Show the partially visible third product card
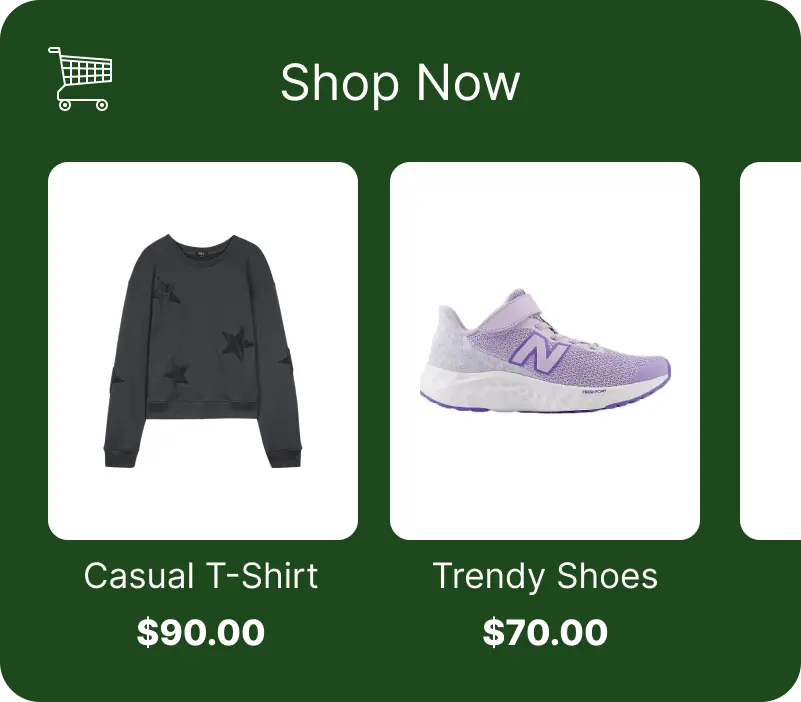Image resolution: width=801 pixels, height=702 pixels. click(x=770, y=351)
